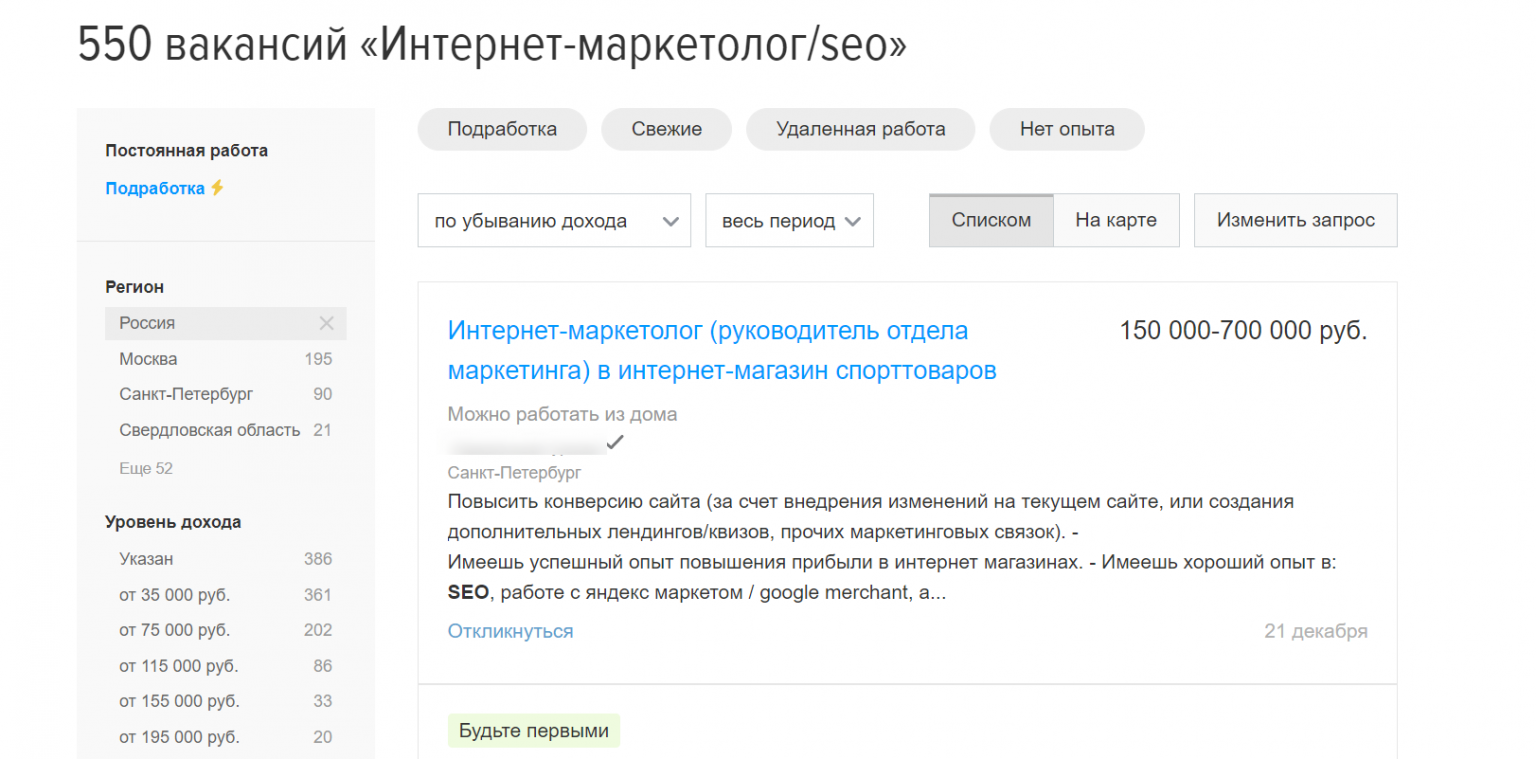Image resolution: width=1536 pixels, height=759 pixels.
Task: Open the 'весь период' period dropdown
Action: click(x=790, y=220)
